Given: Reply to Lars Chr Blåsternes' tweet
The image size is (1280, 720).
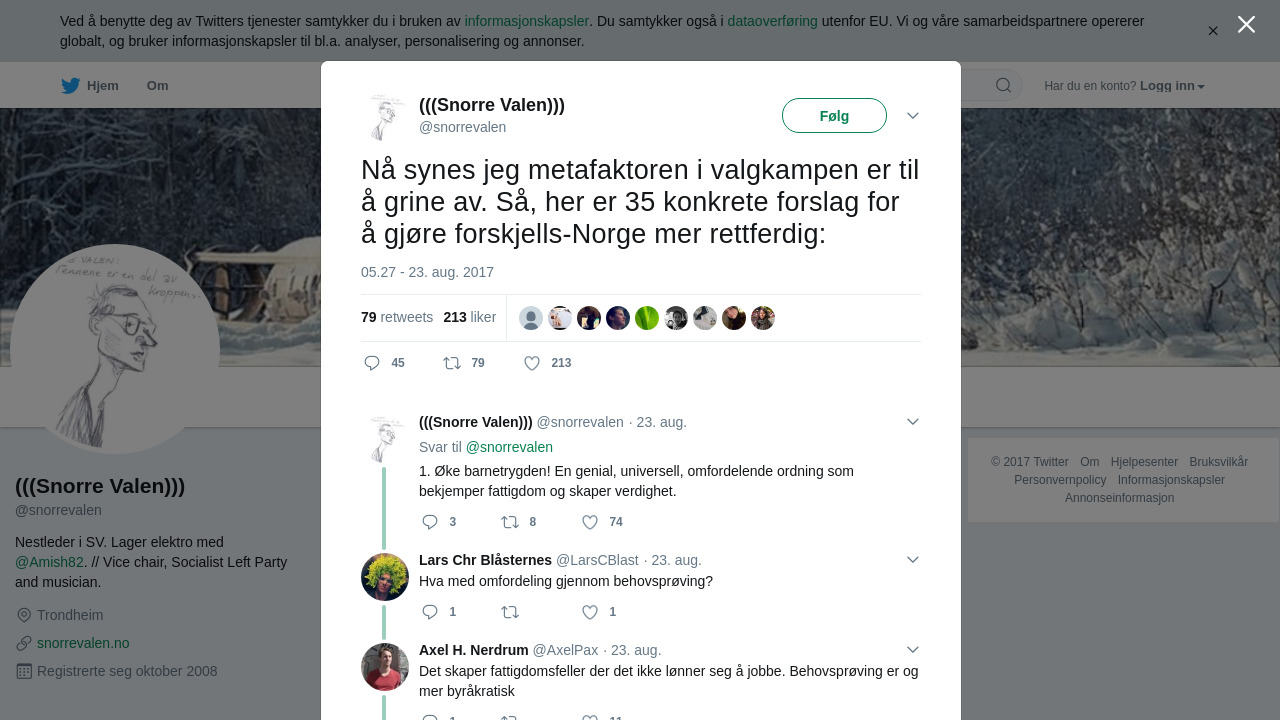Looking at the screenshot, I should (x=430, y=612).
